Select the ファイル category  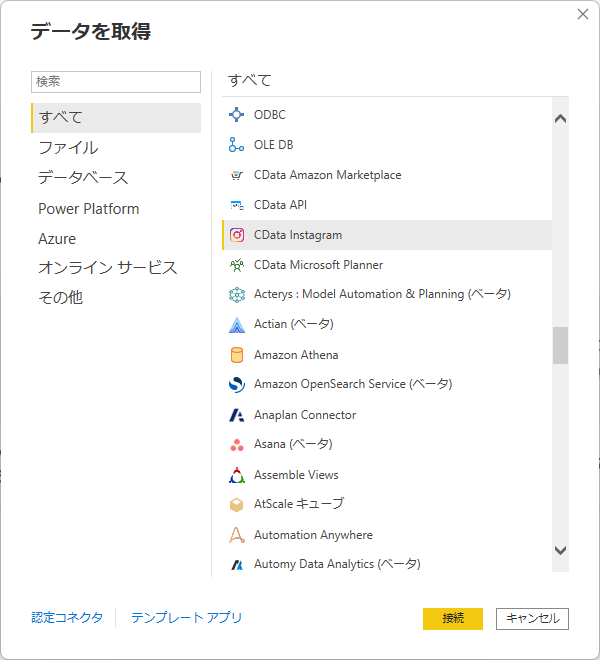click(68, 148)
